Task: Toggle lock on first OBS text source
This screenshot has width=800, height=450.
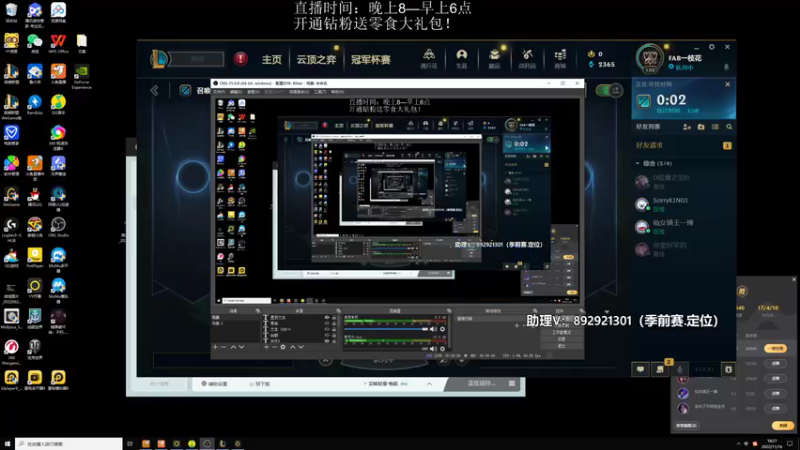Action: (334, 317)
